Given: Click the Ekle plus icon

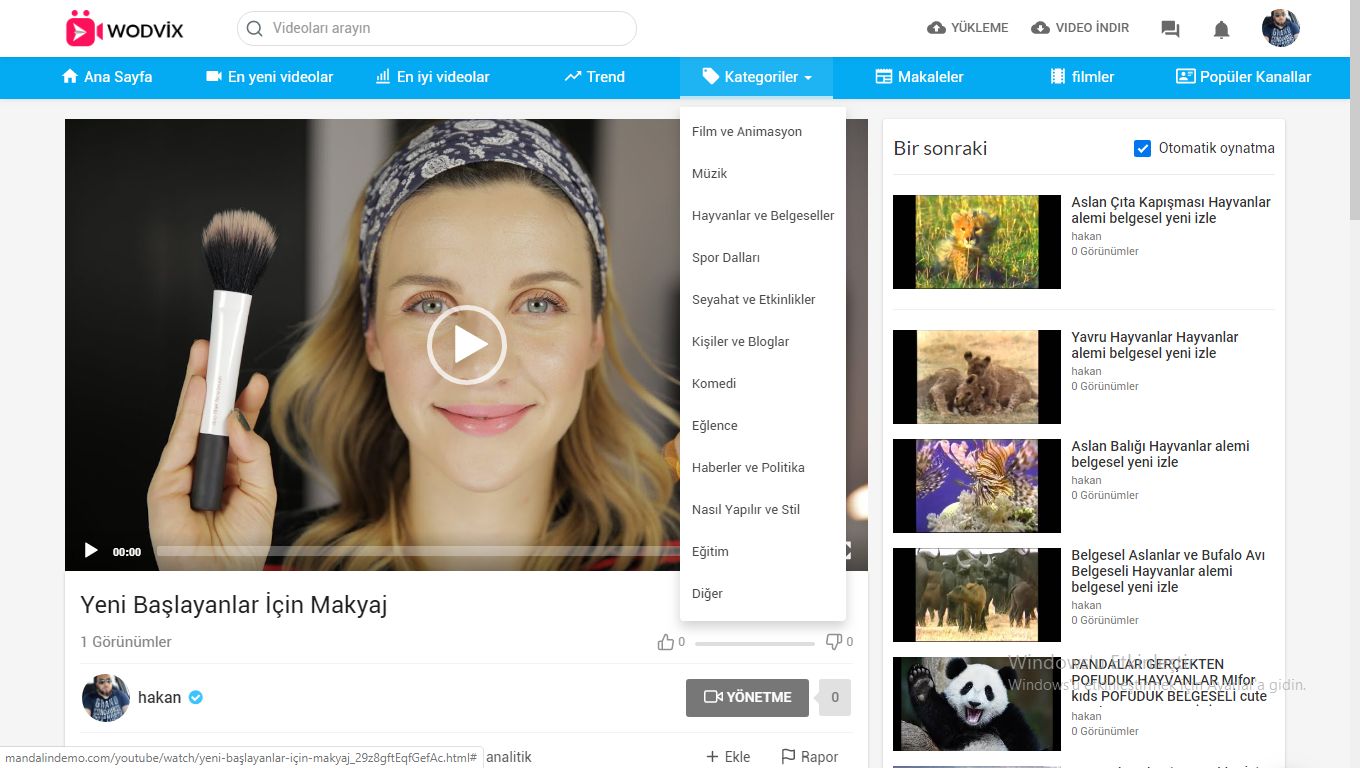Looking at the screenshot, I should (712, 757).
